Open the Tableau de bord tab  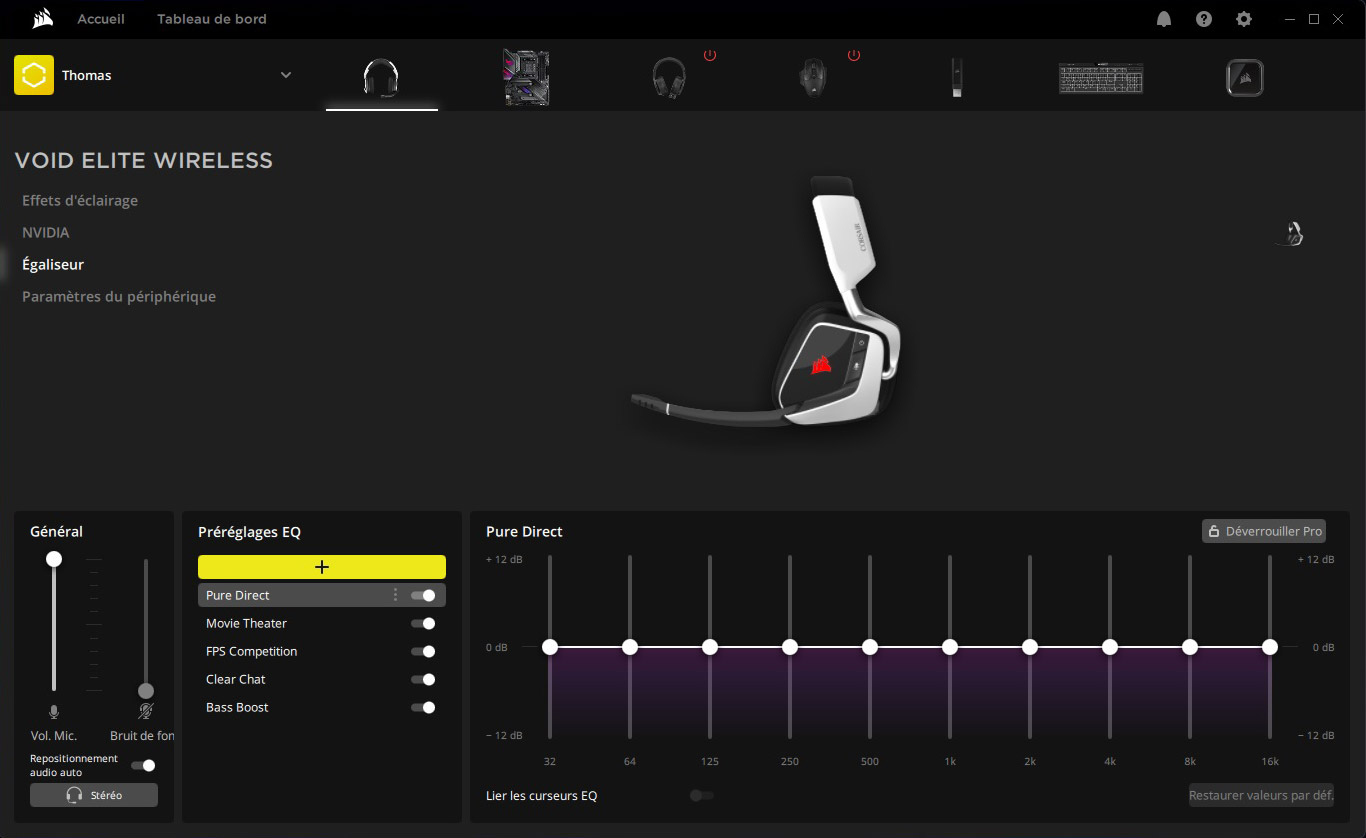pyautogui.click(x=212, y=19)
